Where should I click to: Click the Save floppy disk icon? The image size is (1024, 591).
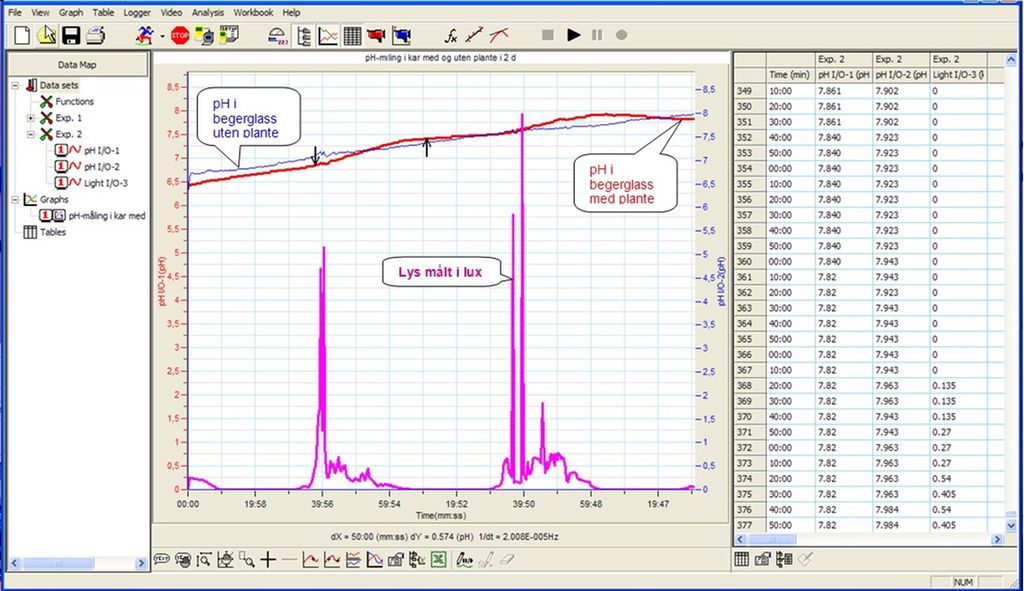coord(71,35)
